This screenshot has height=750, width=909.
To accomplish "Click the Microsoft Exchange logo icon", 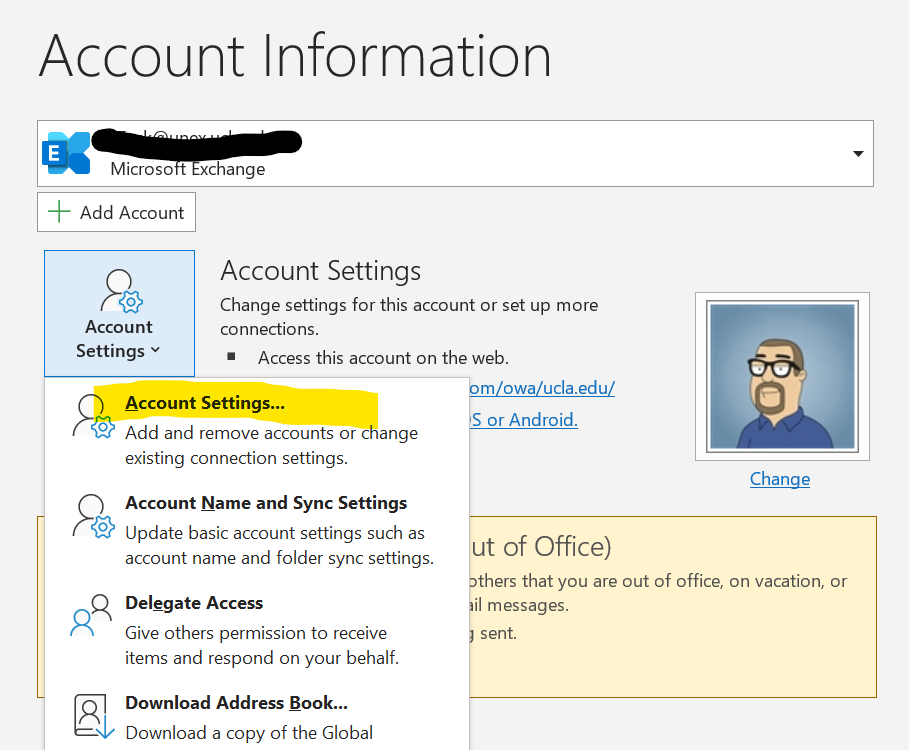I will tap(66, 153).
